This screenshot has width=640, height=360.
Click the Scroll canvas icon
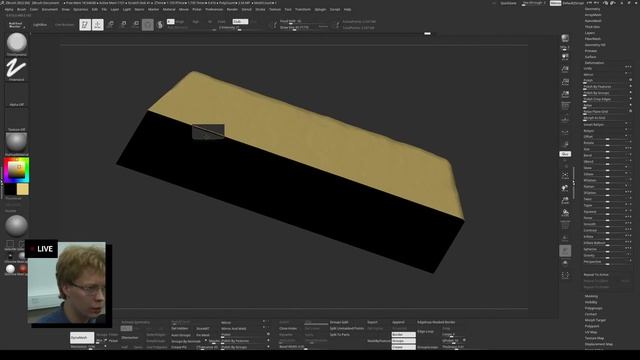565,57
